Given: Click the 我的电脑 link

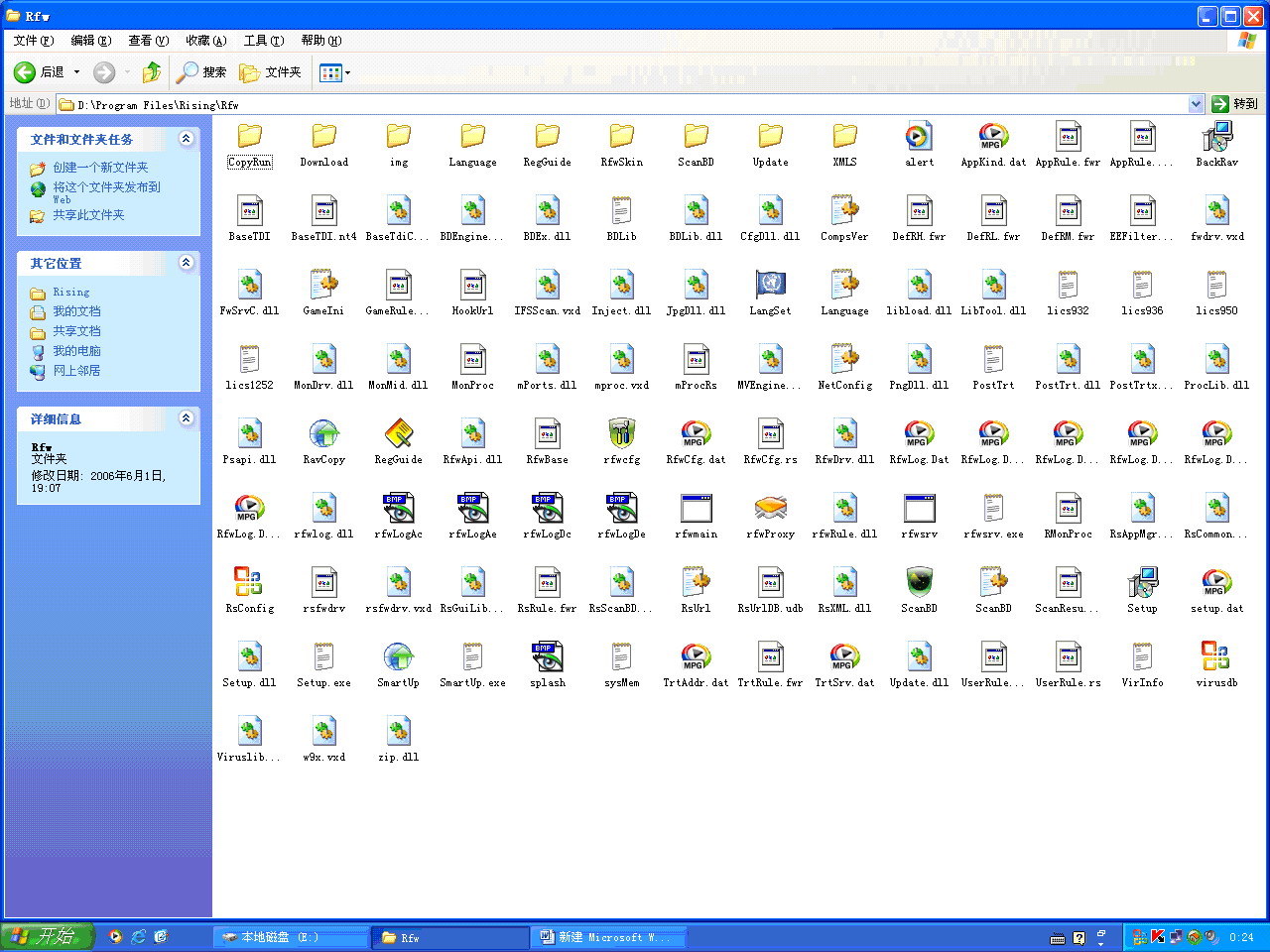Looking at the screenshot, I should coord(76,351).
